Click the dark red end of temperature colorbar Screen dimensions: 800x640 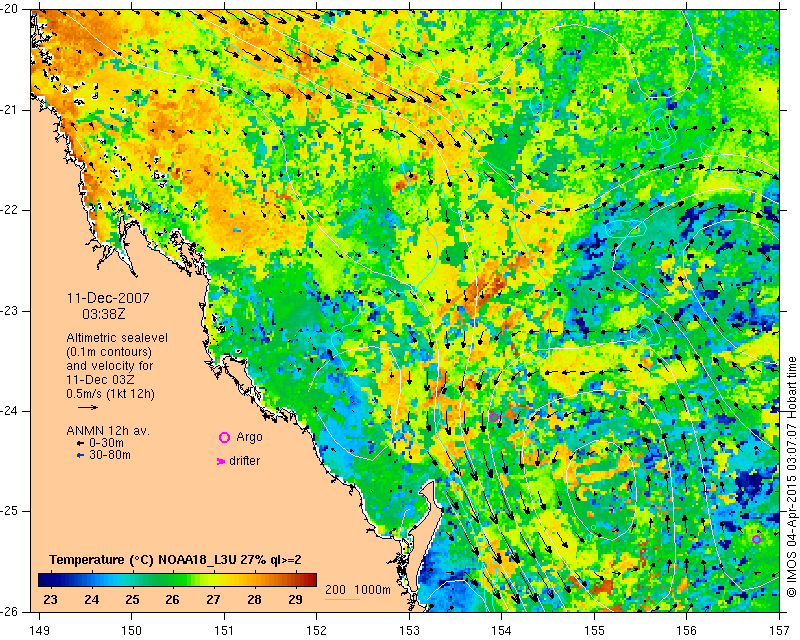point(310,580)
